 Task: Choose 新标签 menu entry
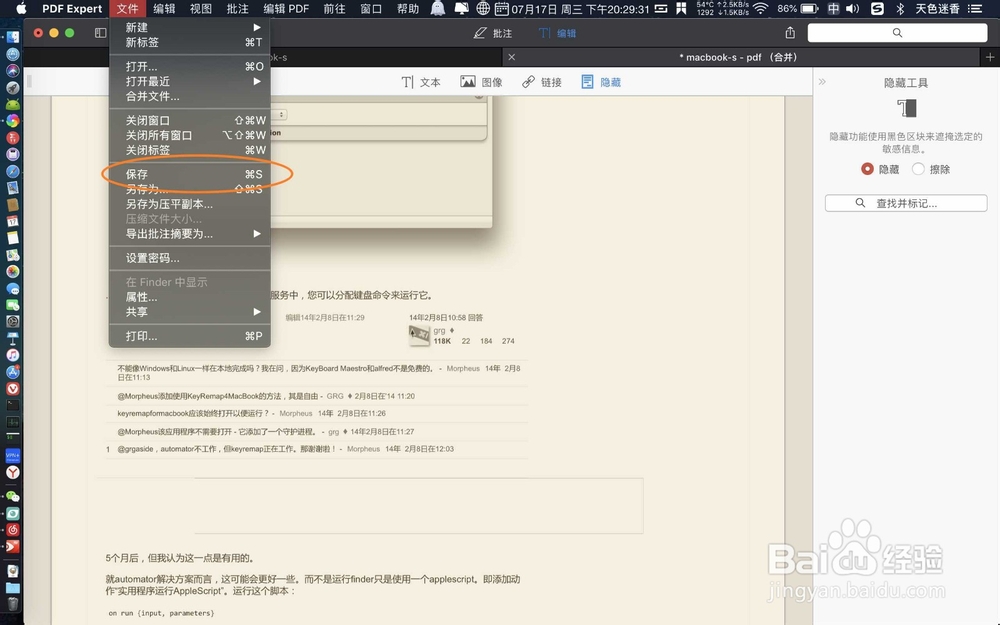click(189, 42)
